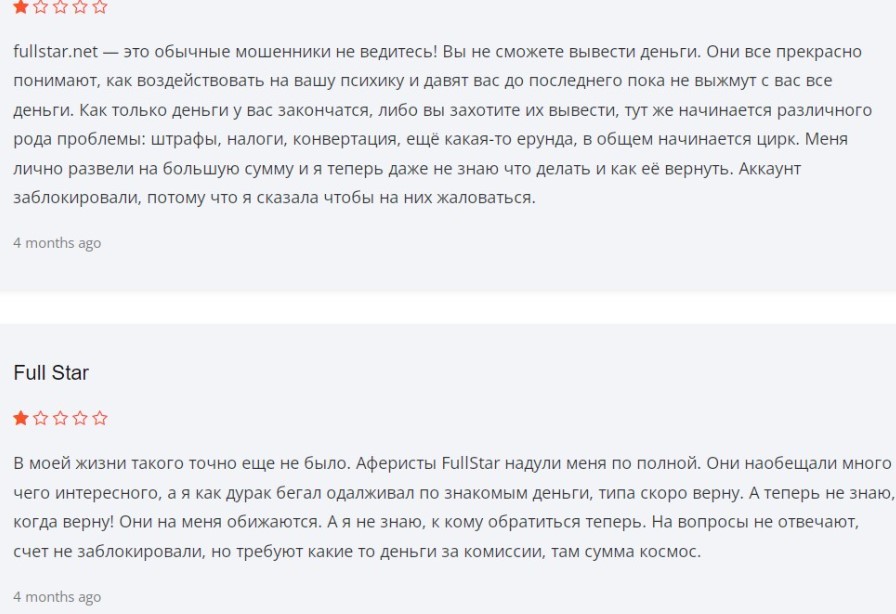Viewport: 896px width, 614px height.
Task: Click the FullStar word in second review
Action: click(x=471, y=463)
